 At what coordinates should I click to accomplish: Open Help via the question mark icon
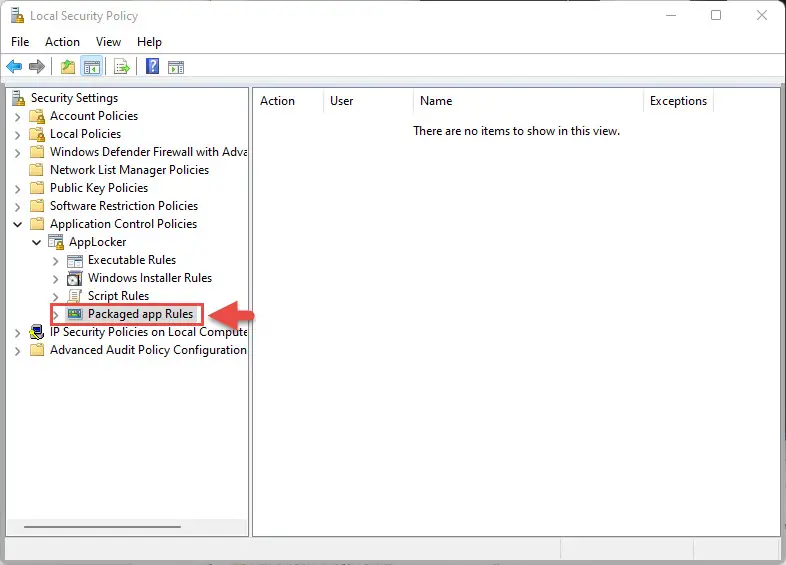tap(152, 66)
